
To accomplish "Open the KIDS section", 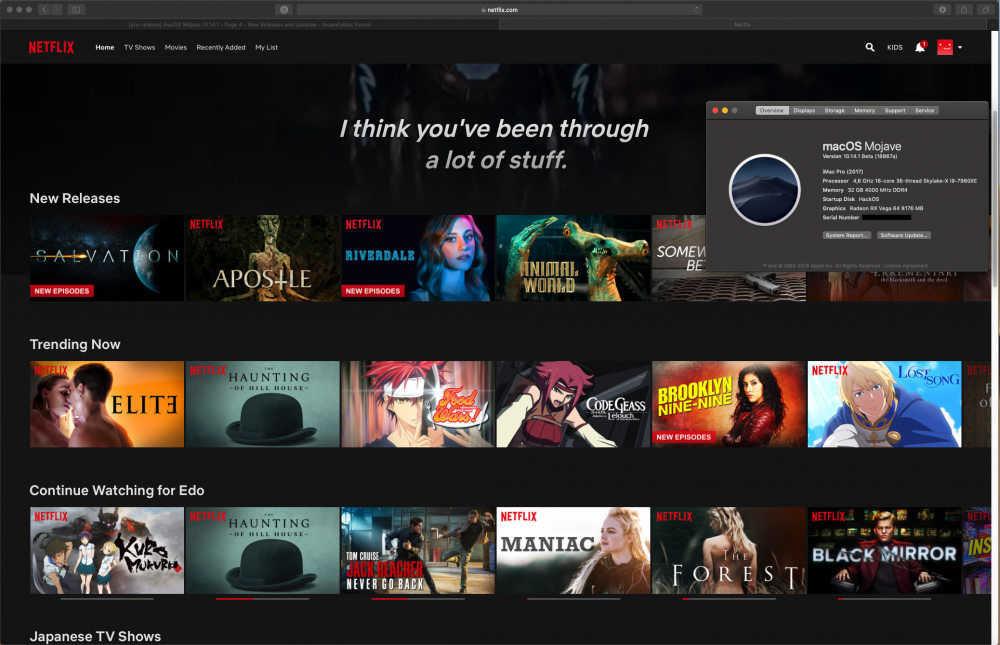I will coord(895,47).
